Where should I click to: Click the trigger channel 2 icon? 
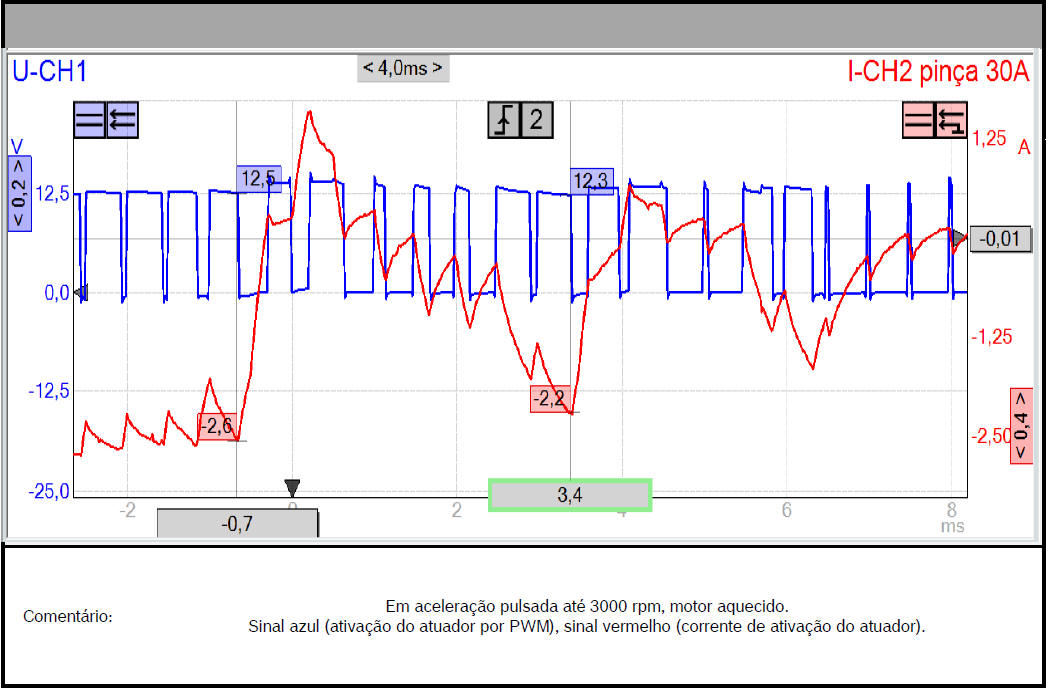(536, 120)
